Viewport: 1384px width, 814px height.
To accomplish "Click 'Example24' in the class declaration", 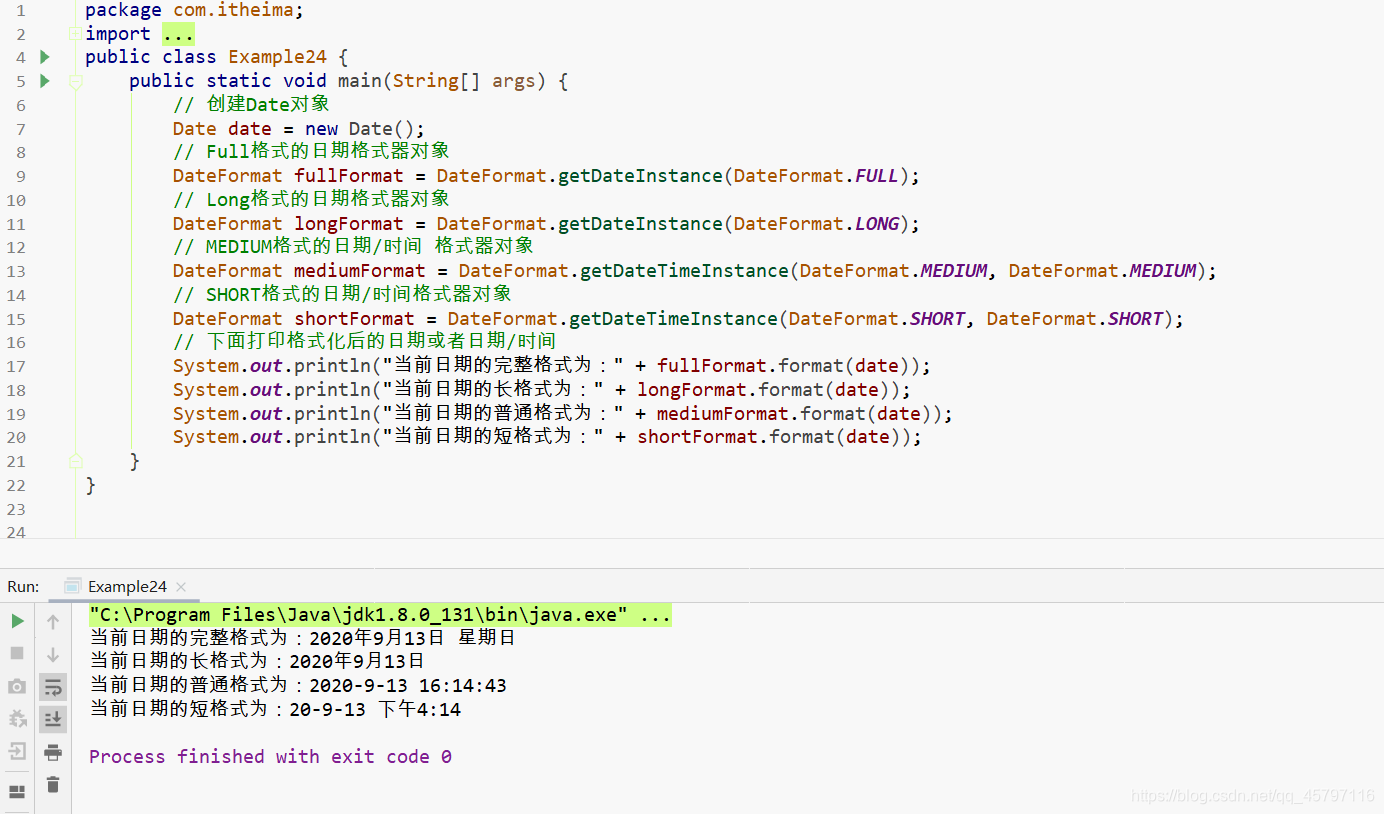I will pos(277,57).
